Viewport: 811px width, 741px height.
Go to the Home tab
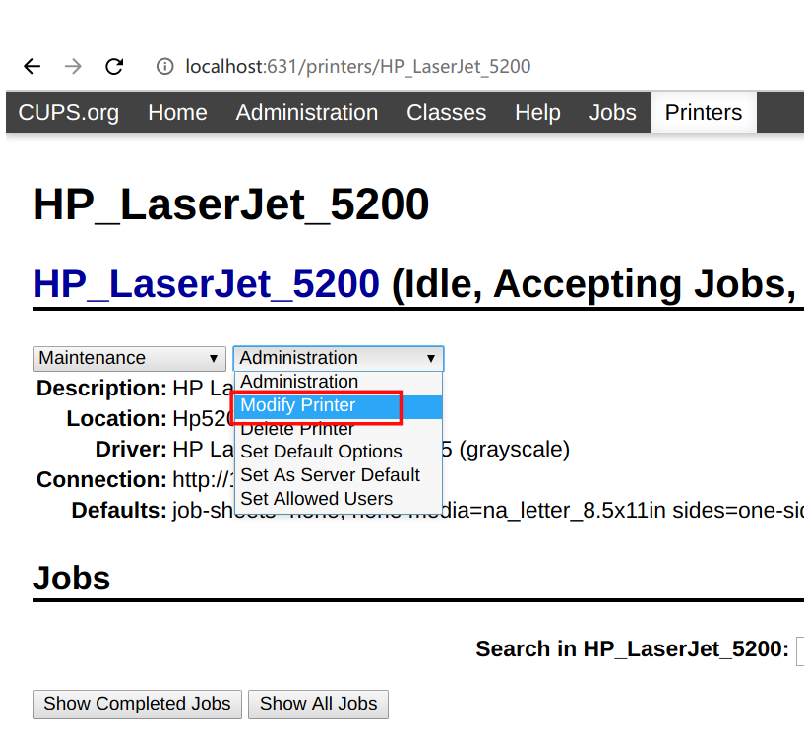pos(177,113)
